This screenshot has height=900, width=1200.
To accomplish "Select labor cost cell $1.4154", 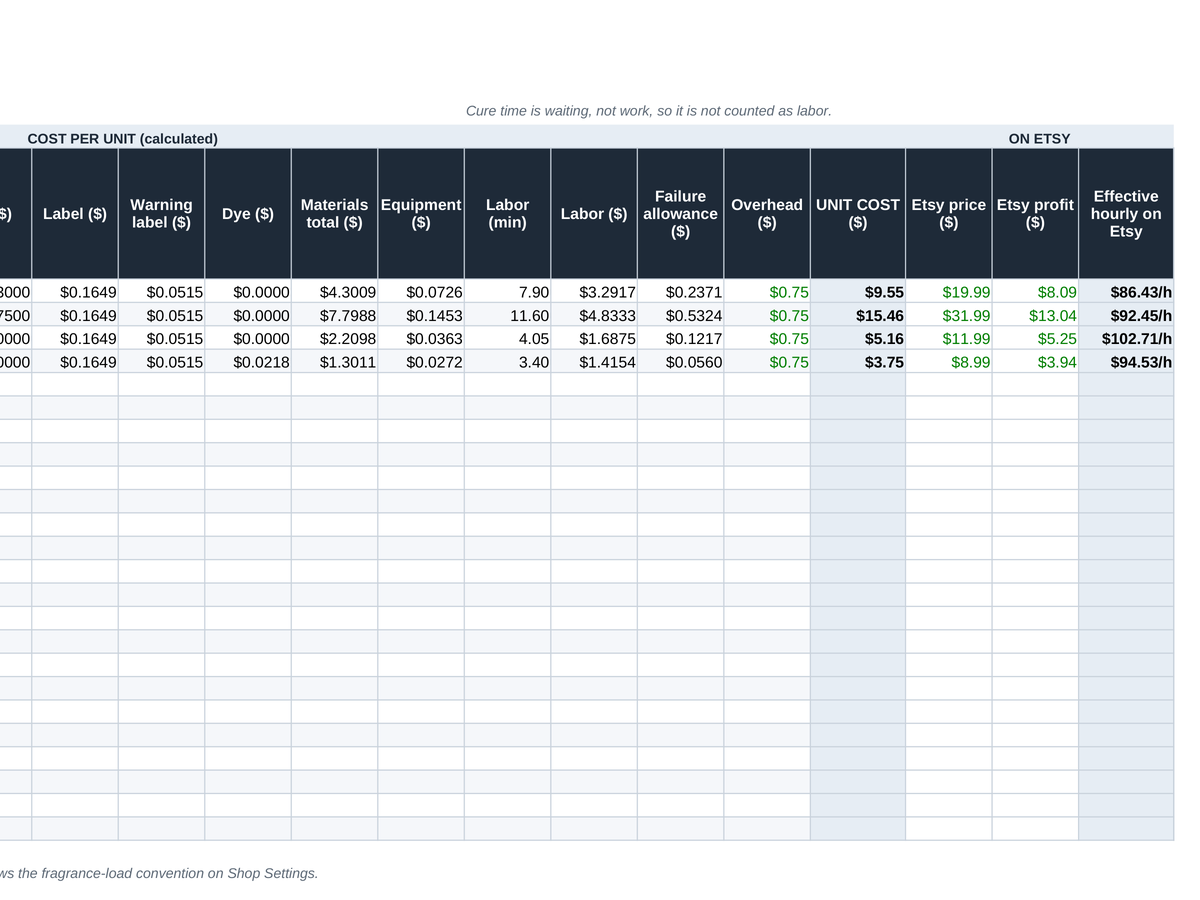I will (594, 362).
